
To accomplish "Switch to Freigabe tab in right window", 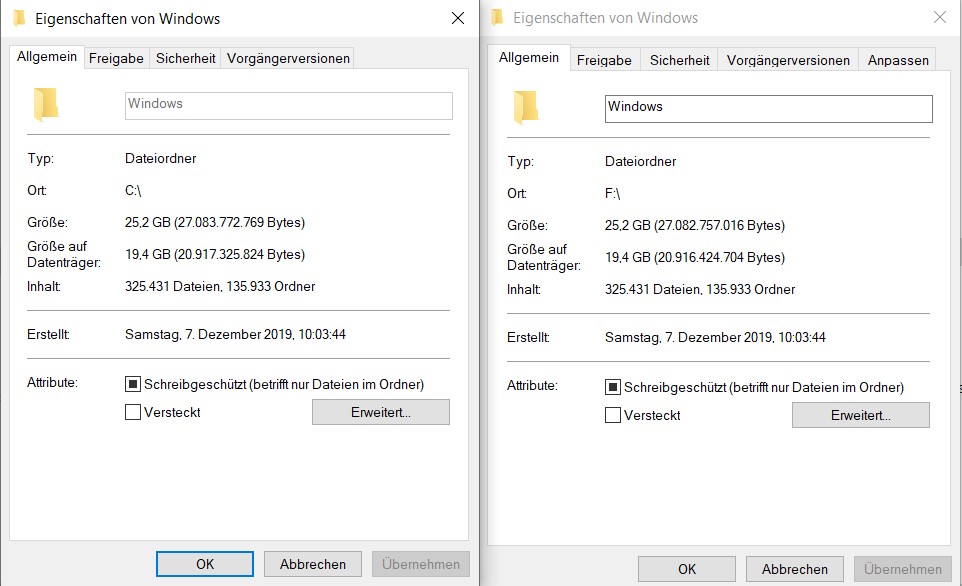I will (x=604, y=60).
